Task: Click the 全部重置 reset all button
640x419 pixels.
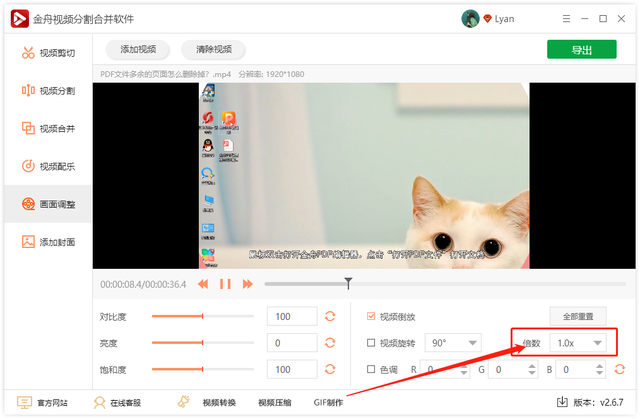Action: pyautogui.click(x=578, y=316)
